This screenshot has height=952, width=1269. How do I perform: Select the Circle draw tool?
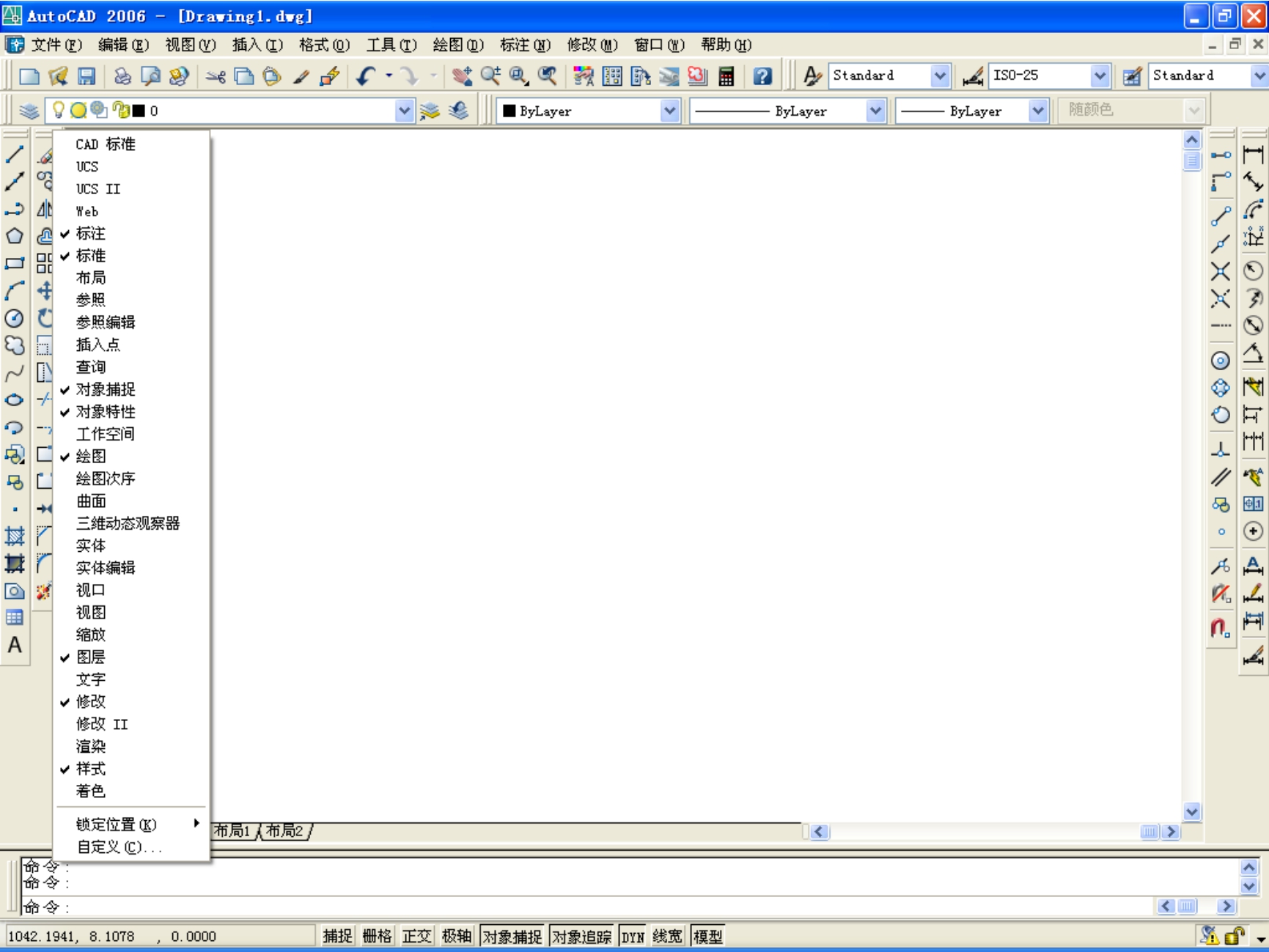[15, 318]
